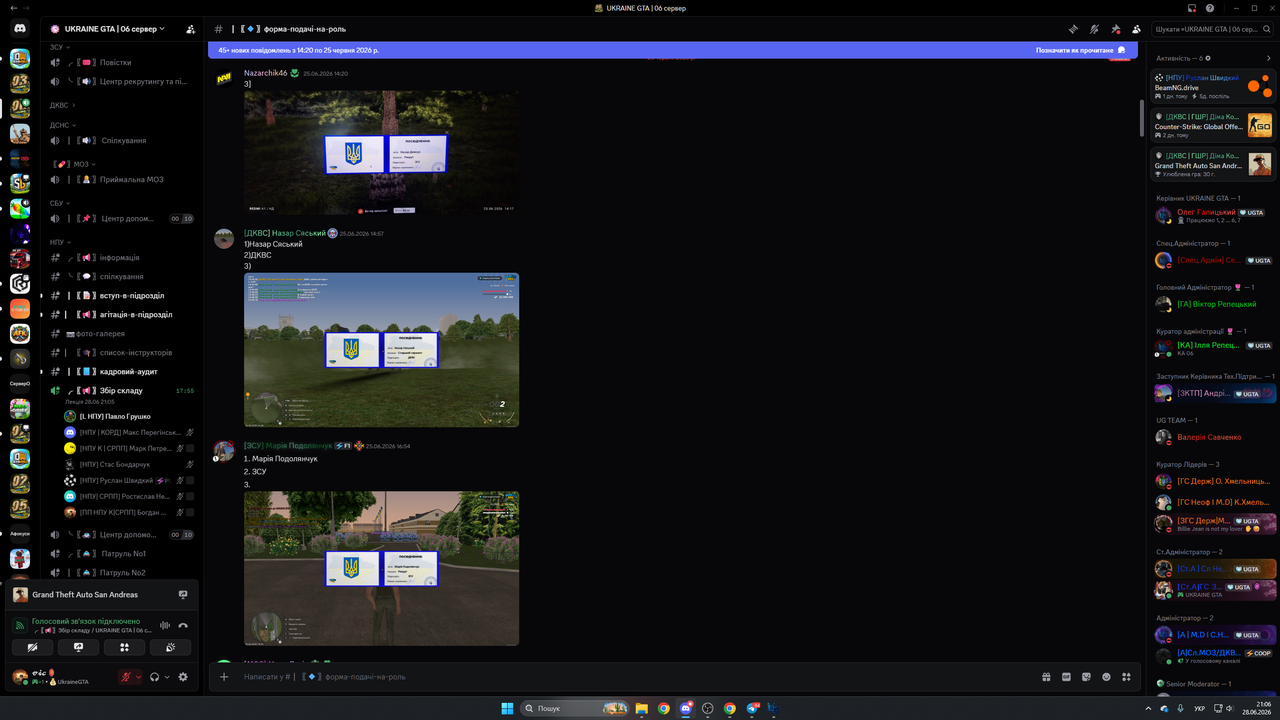This screenshot has height=720, width=1280.
Task: Open the Counter-Strike: Global Offensive activity card
Action: tap(1213, 125)
